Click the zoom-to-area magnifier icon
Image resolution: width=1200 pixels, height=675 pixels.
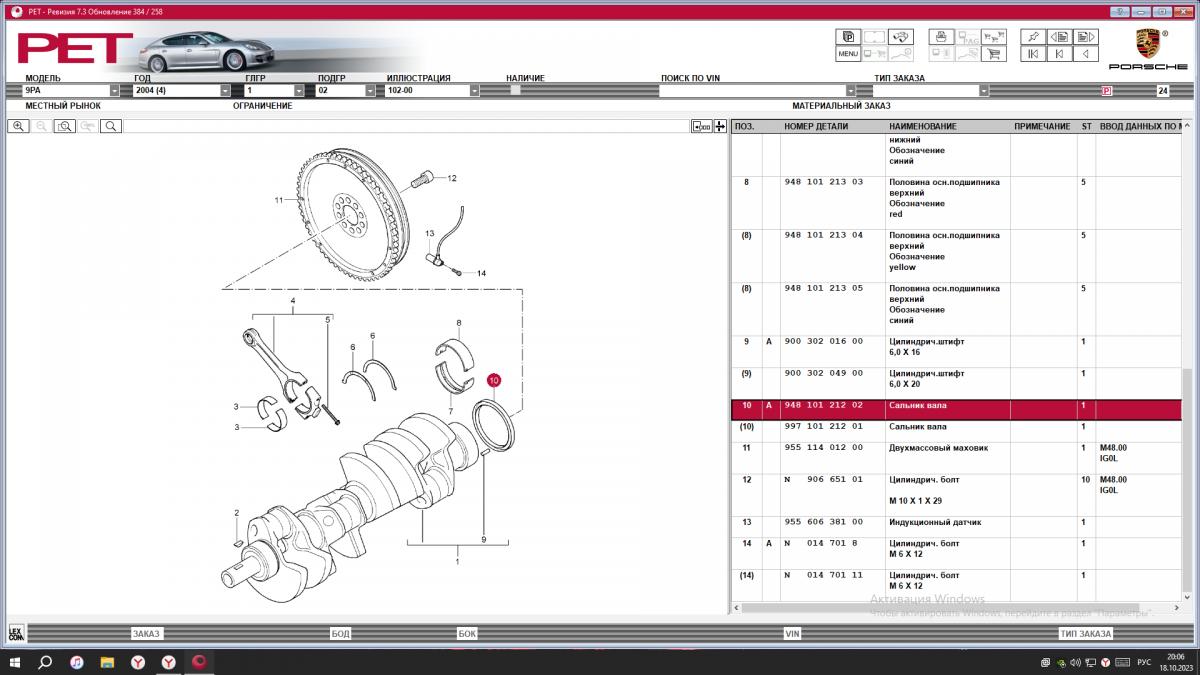(x=64, y=126)
